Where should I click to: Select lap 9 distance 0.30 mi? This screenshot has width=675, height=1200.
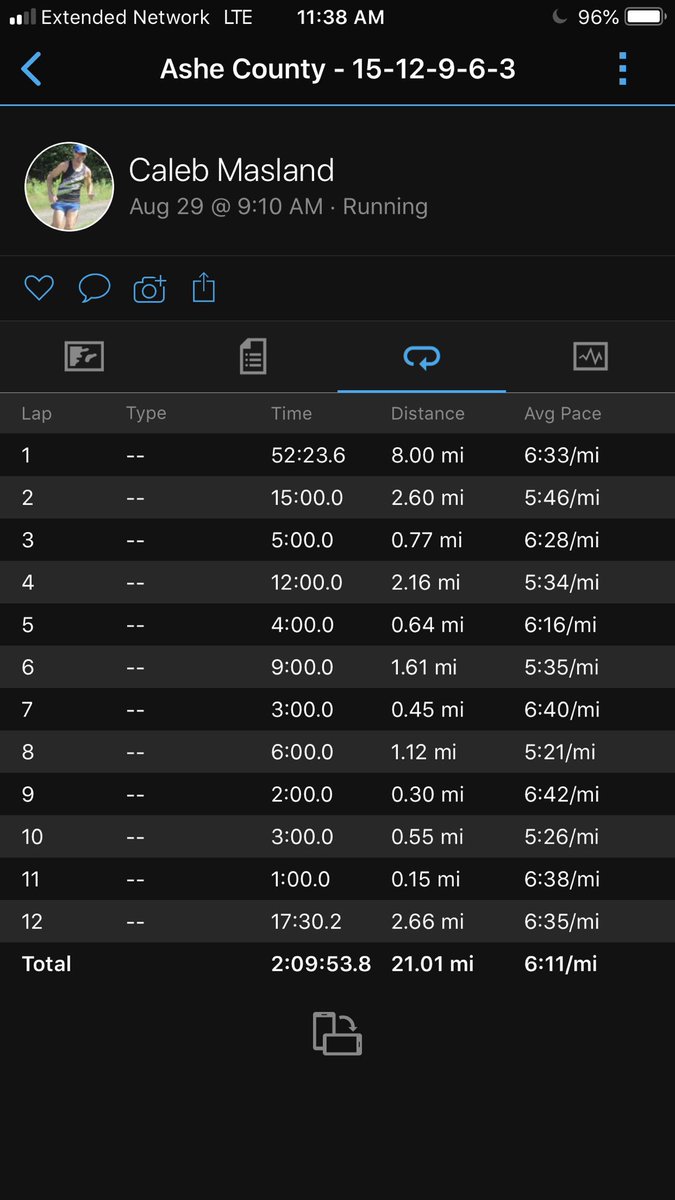427,795
